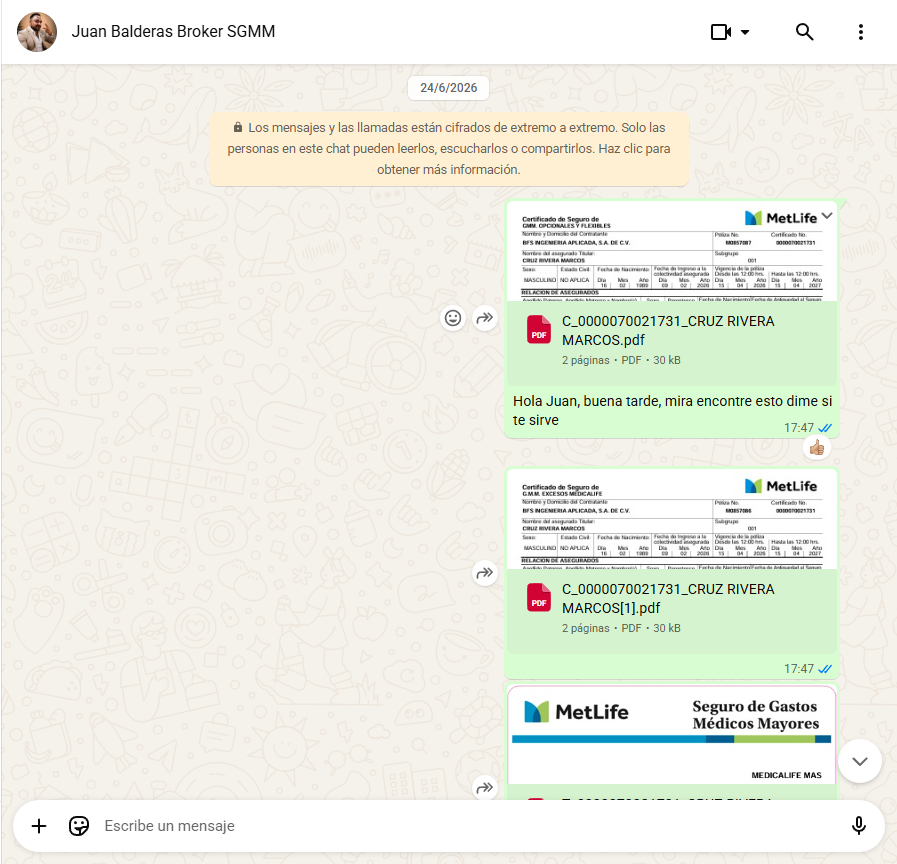The image size is (897, 864).
Task: Jump to latest messages with down-arrow button
Action: pos(859,761)
